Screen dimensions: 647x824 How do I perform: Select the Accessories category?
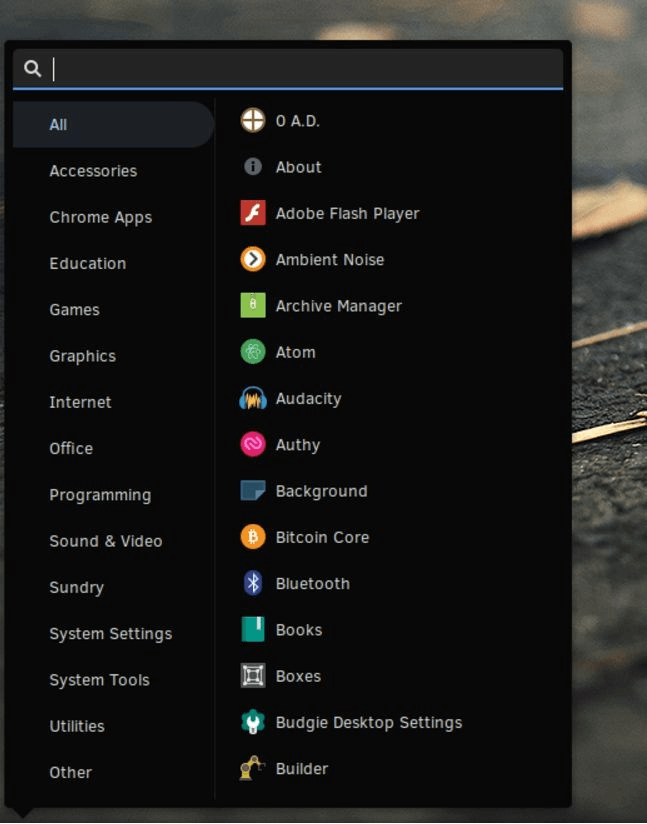[93, 171]
